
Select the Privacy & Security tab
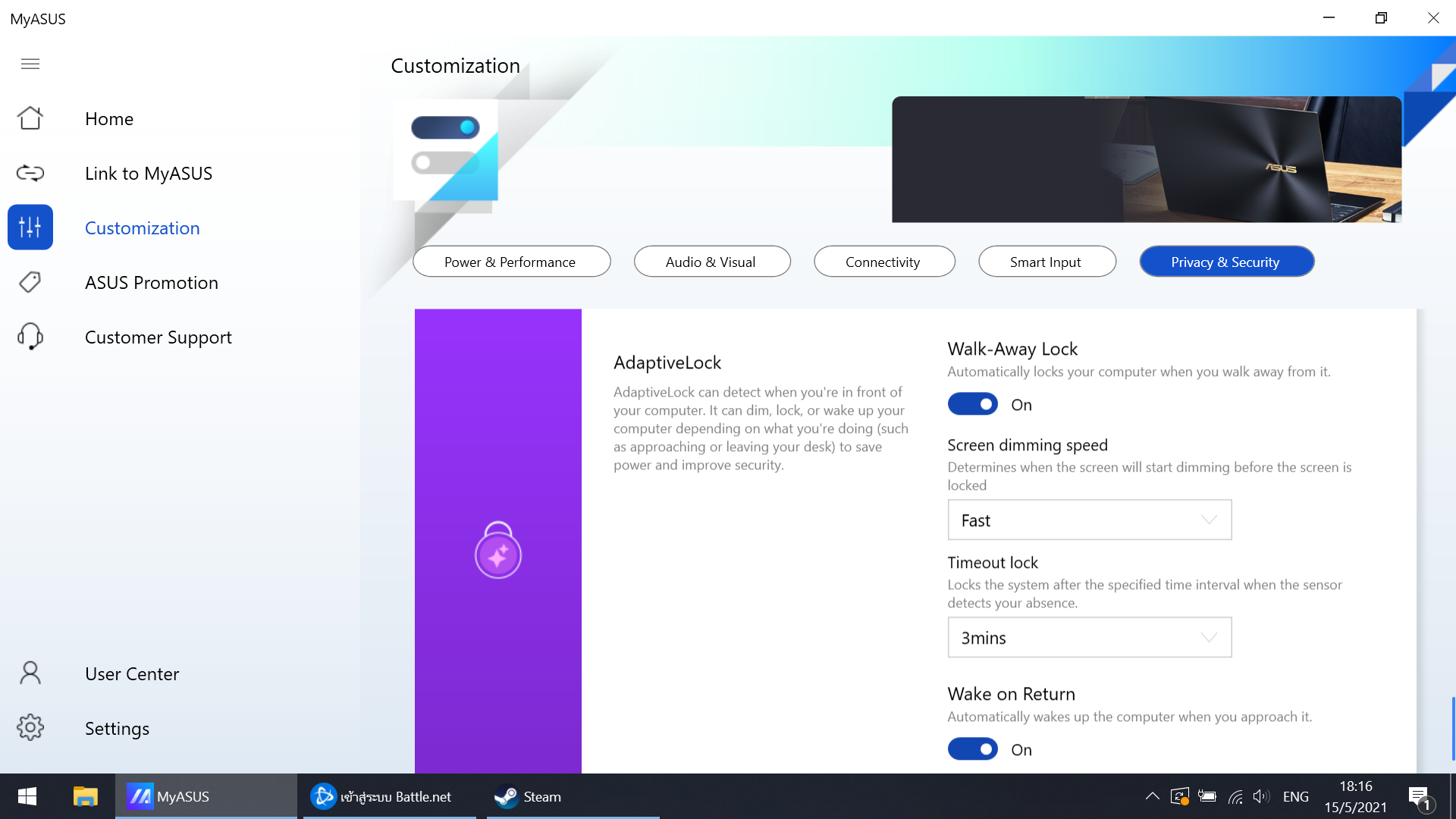(x=1226, y=262)
